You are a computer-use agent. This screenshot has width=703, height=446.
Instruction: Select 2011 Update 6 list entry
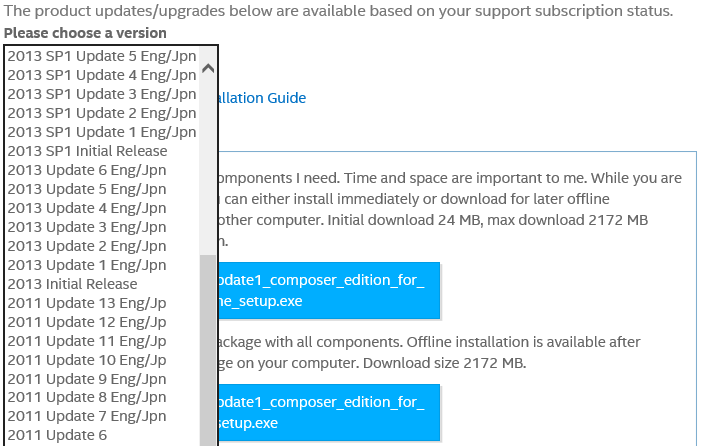point(57,436)
